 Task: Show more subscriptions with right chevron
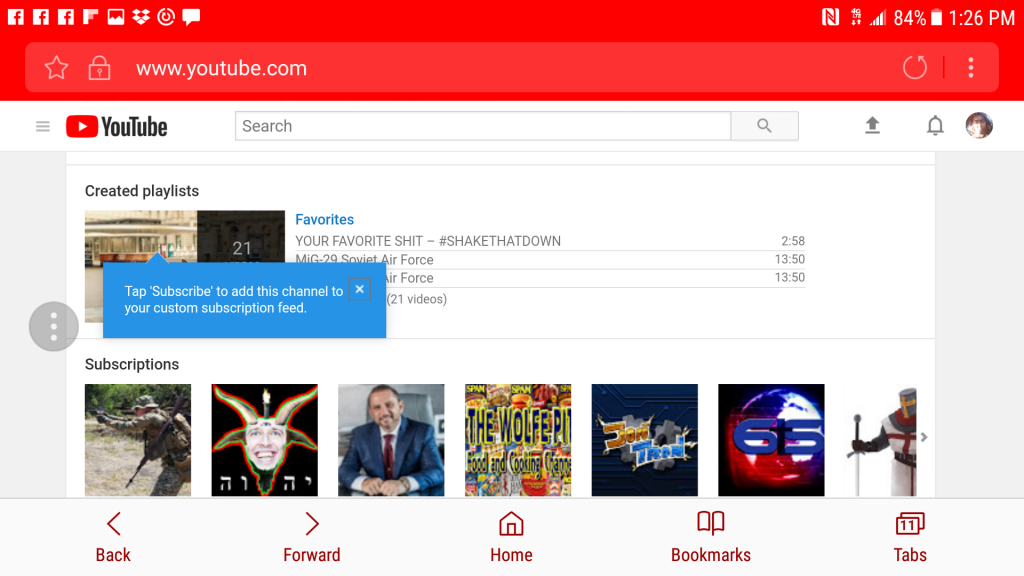(x=924, y=437)
